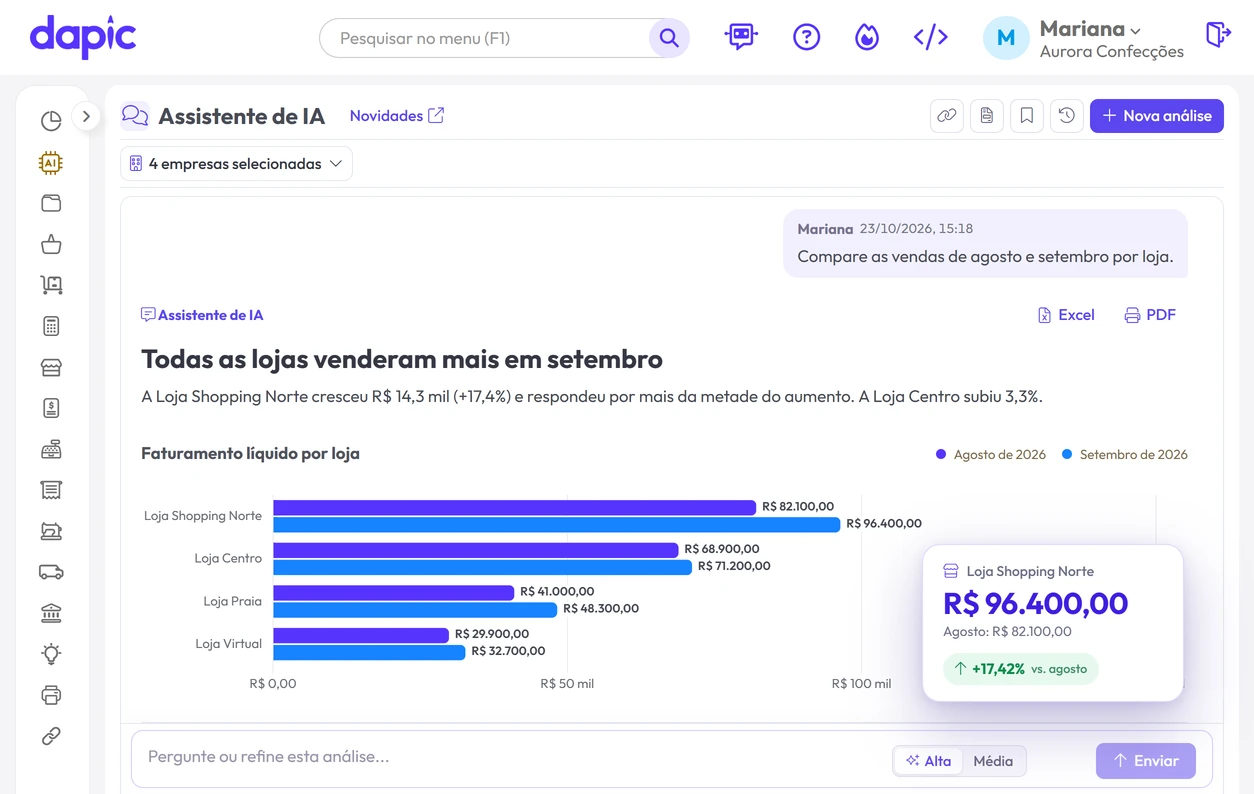Image resolution: width=1254 pixels, height=794 pixels.
Task: Open the printer sidebar icon
Action: pos(51,695)
